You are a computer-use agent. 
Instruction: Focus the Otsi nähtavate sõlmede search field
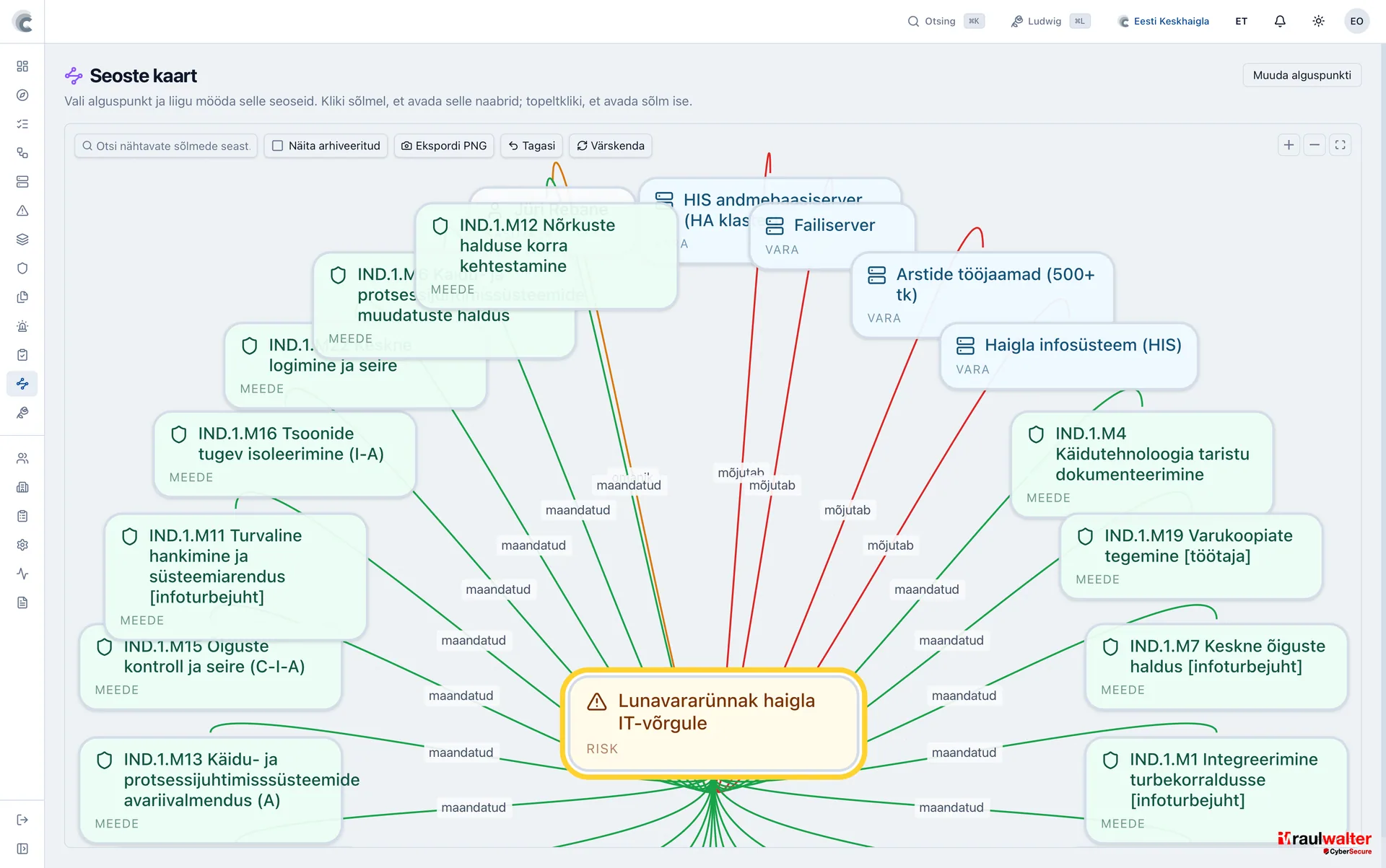[x=166, y=146]
